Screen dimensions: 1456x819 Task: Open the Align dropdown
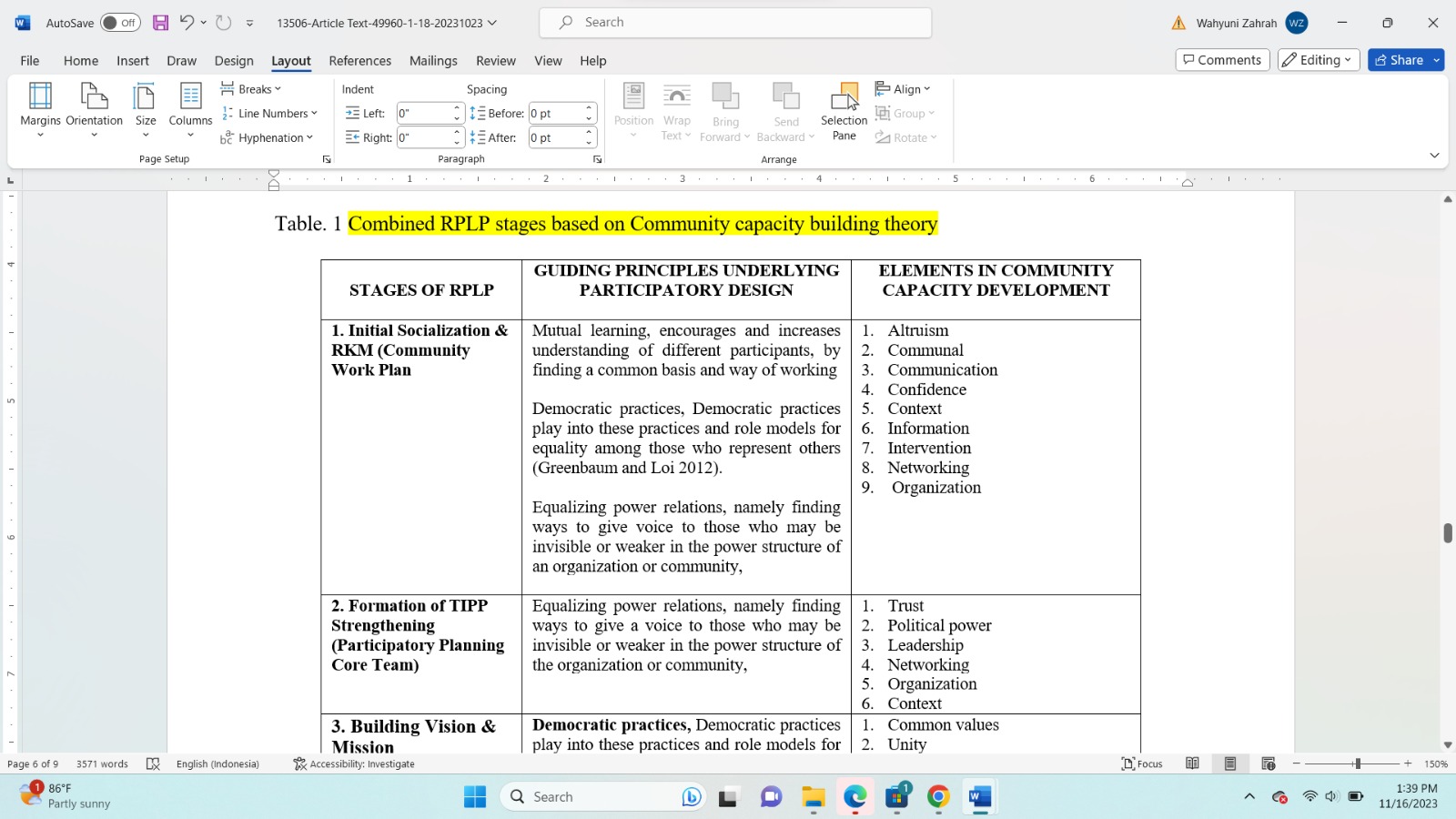[903, 89]
